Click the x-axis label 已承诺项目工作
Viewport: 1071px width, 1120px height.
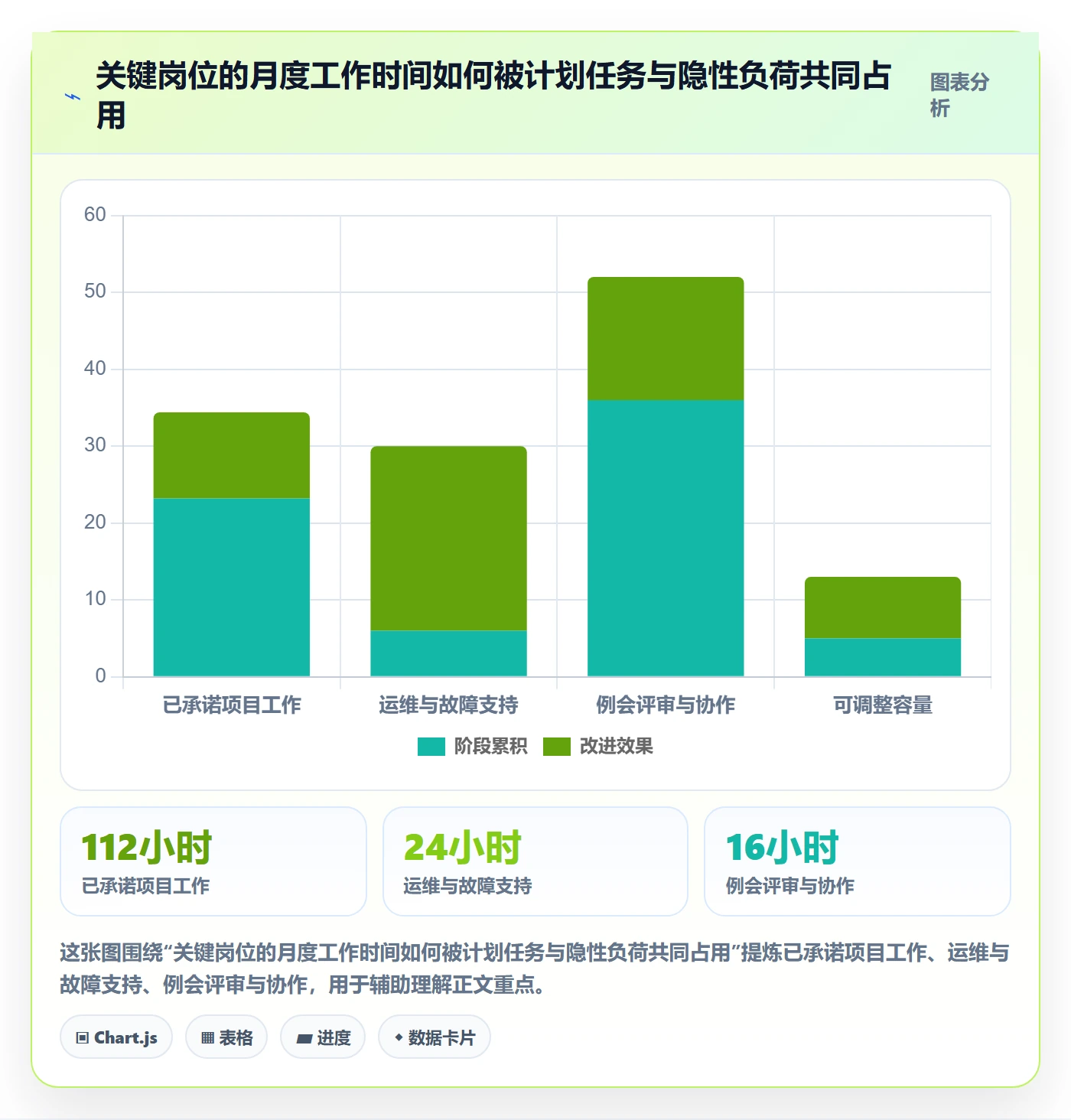pyautogui.click(x=232, y=705)
